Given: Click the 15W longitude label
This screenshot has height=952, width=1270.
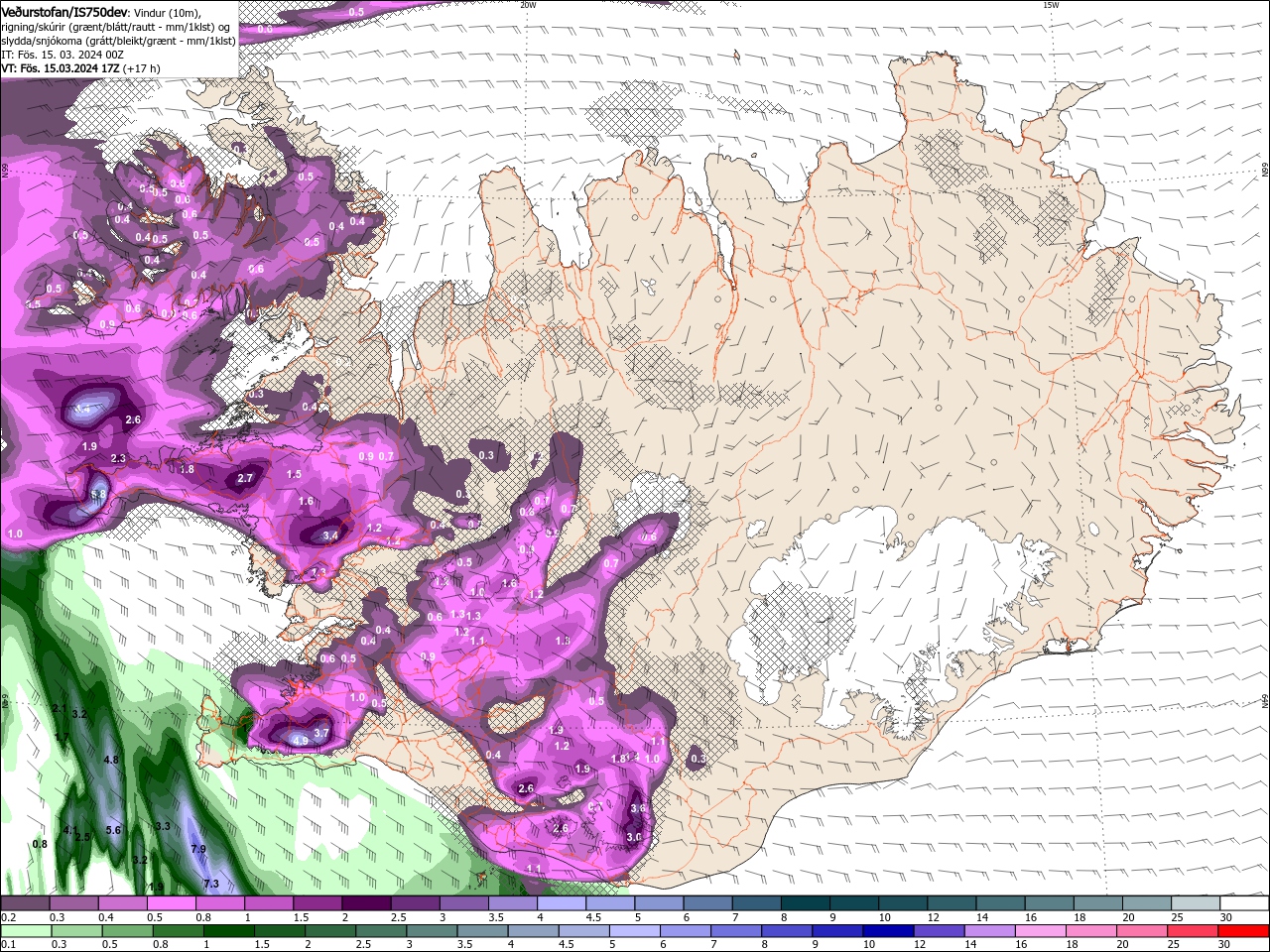Looking at the screenshot, I should (x=1051, y=5).
